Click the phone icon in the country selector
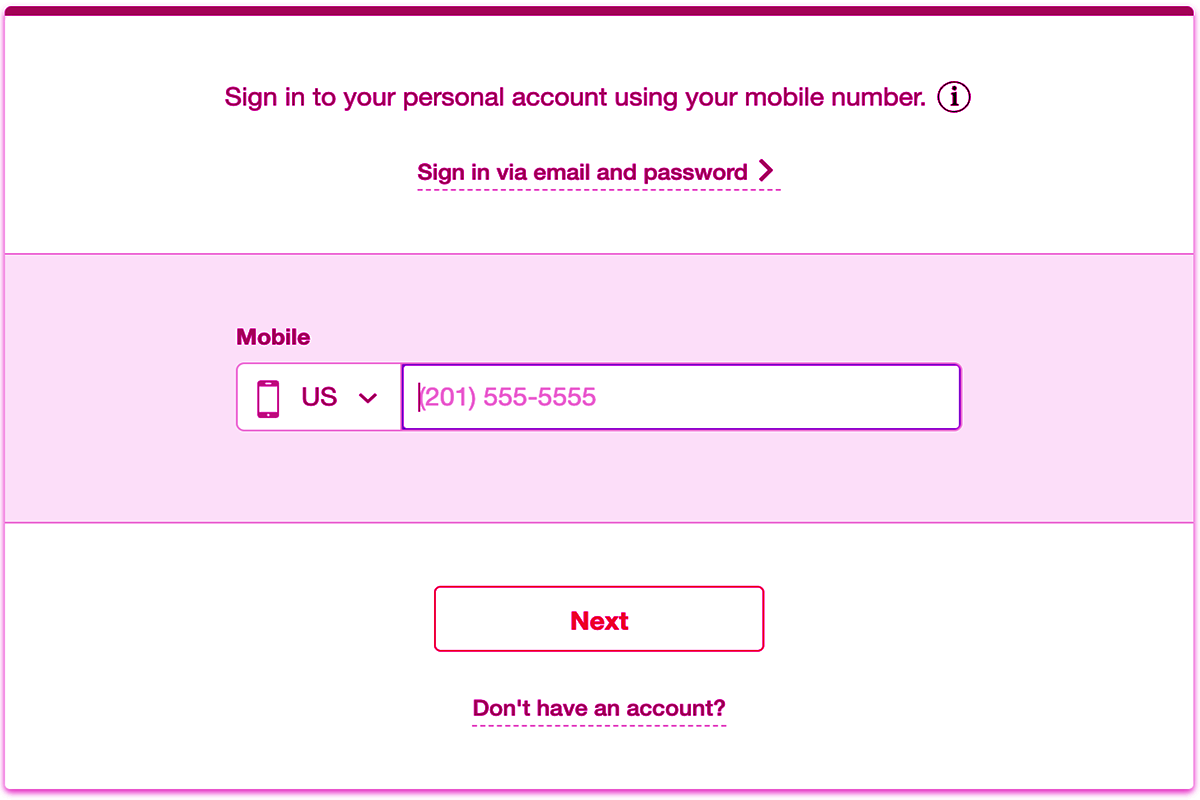 click(x=268, y=398)
